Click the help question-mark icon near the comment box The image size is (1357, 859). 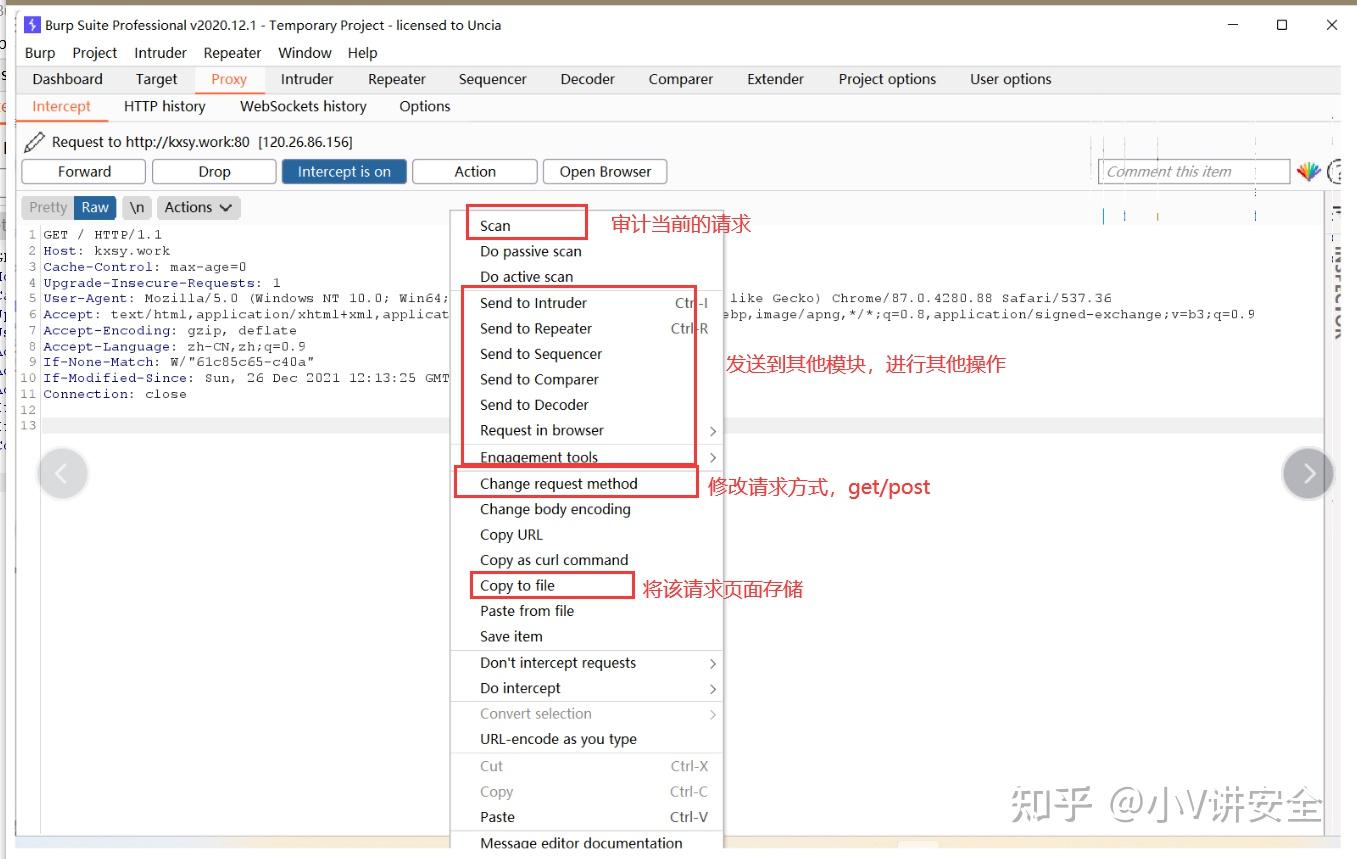pyautogui.click(x=1340, y=171)
